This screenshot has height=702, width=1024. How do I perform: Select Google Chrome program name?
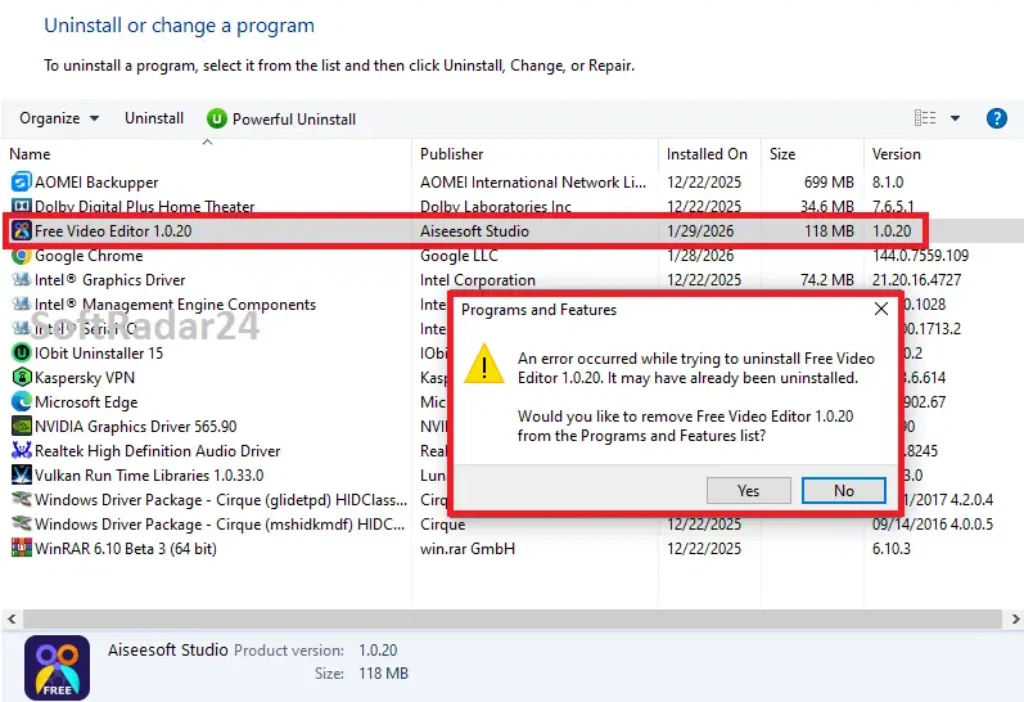tap(88, 255)
